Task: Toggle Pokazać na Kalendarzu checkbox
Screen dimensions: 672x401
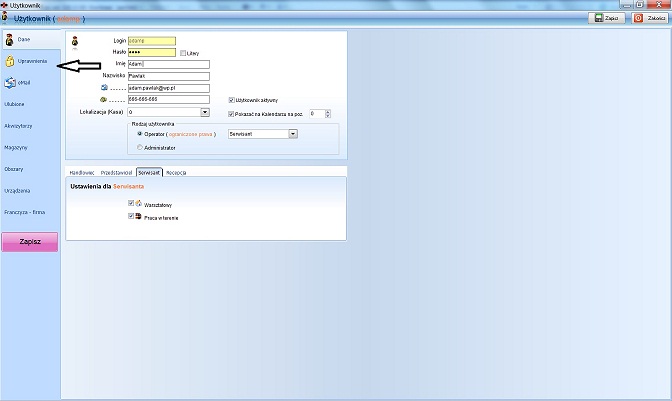Action: click(231, 114)
